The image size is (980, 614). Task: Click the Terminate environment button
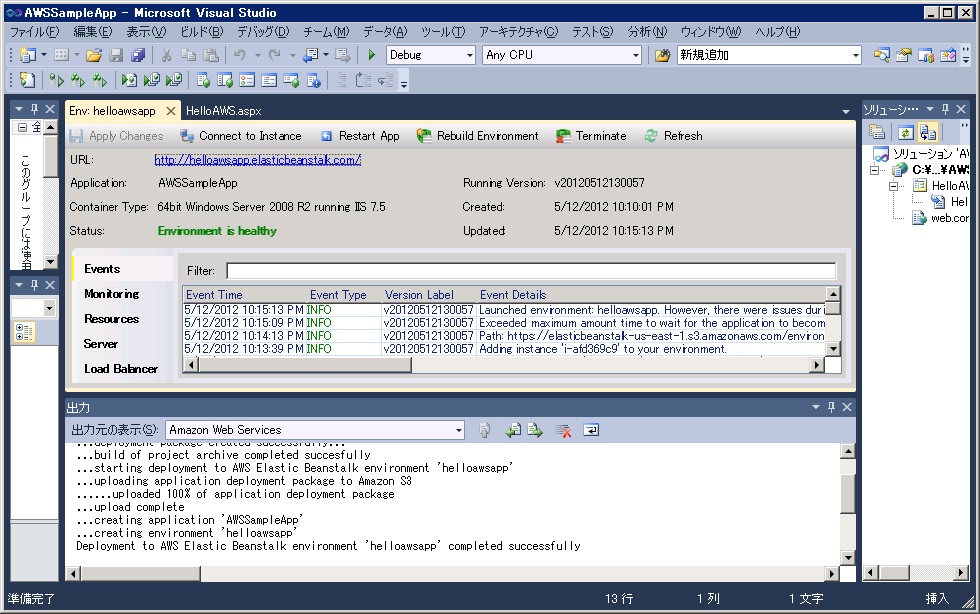point(591,136)
